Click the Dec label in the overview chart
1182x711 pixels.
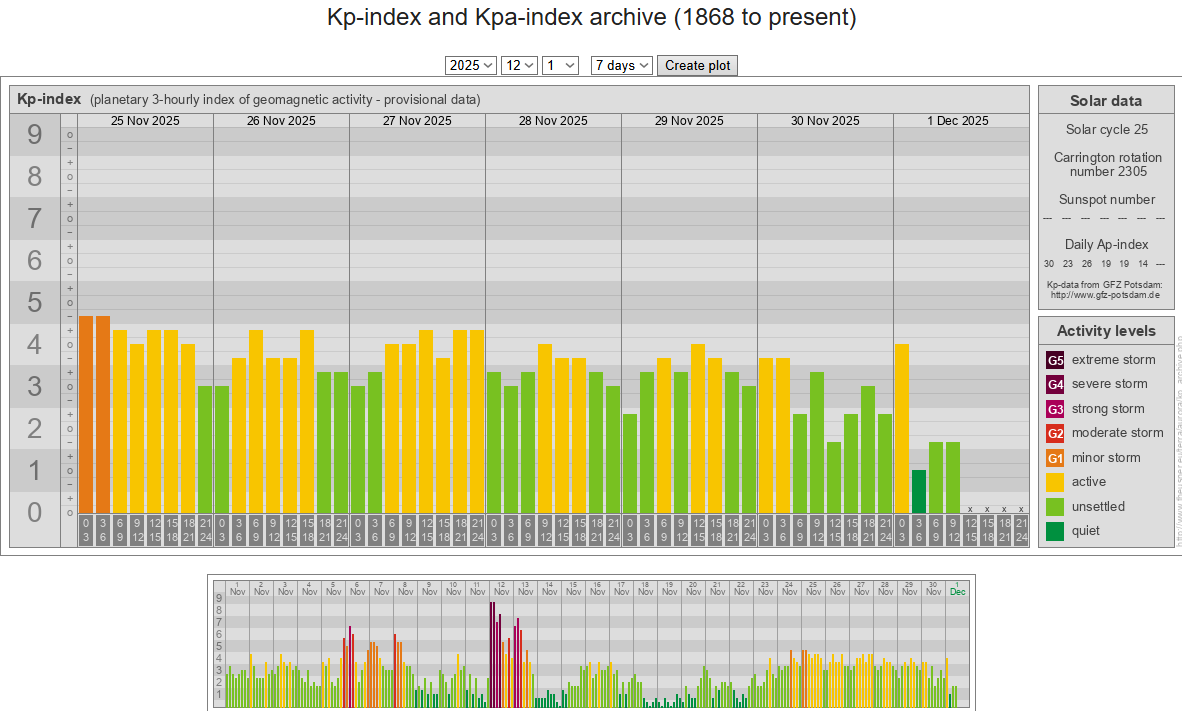957,591
